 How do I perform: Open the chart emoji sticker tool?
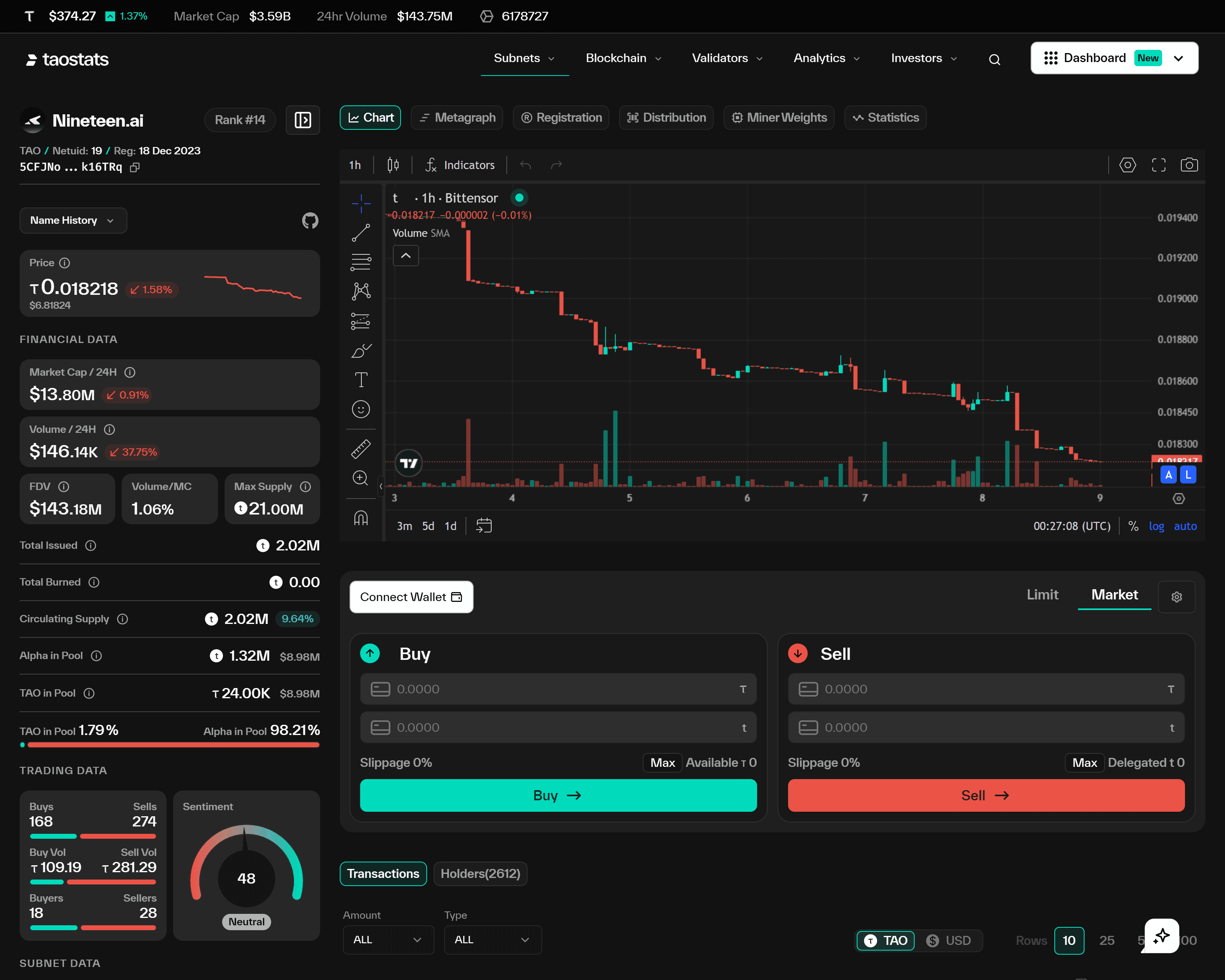pyautogui.click(x=361, y=409)
